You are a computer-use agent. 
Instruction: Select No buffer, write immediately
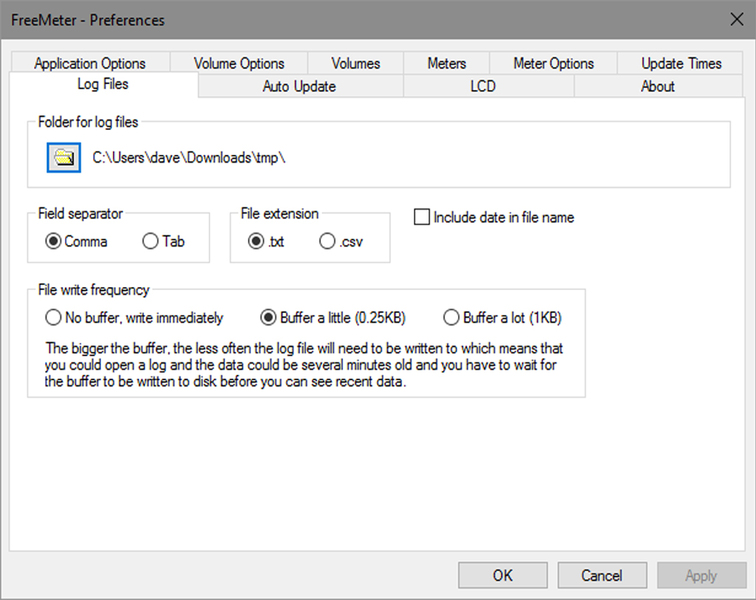pos(134,317)
